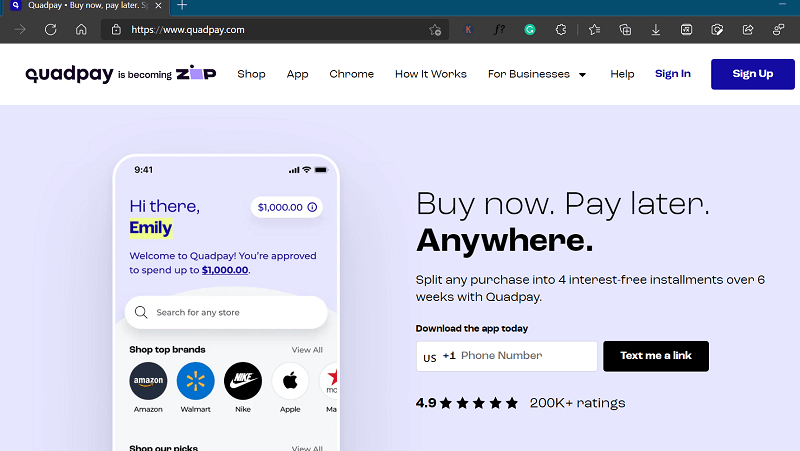
Task: Click the Amazon brand icon
Action: tap(148, 381)
